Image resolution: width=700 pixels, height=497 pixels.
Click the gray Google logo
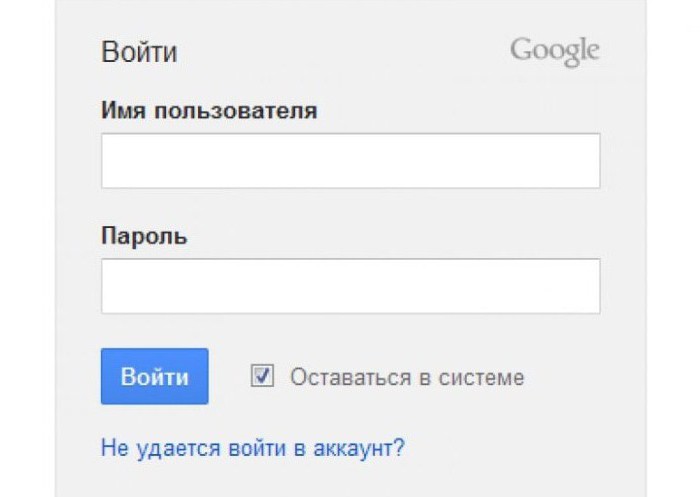coord(554,51)
